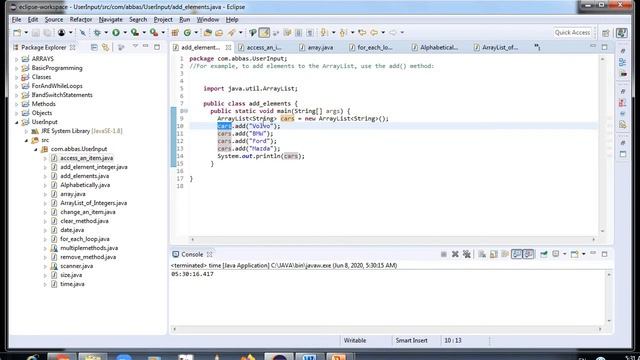The image size is (640, 360).
Task: Toggle Show Console on Standard Out change
Action: 517,254
